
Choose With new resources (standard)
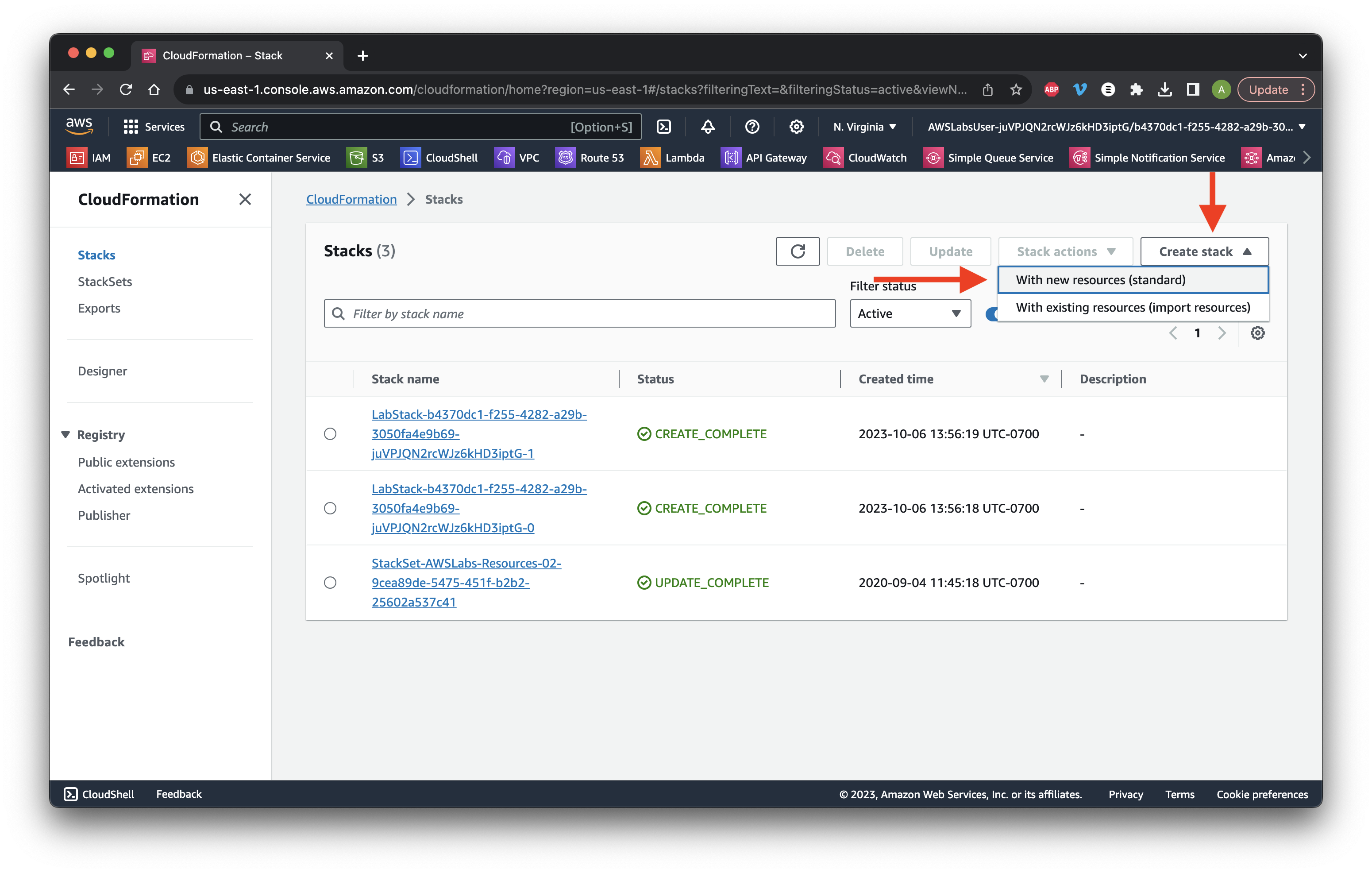[1133, 280]
